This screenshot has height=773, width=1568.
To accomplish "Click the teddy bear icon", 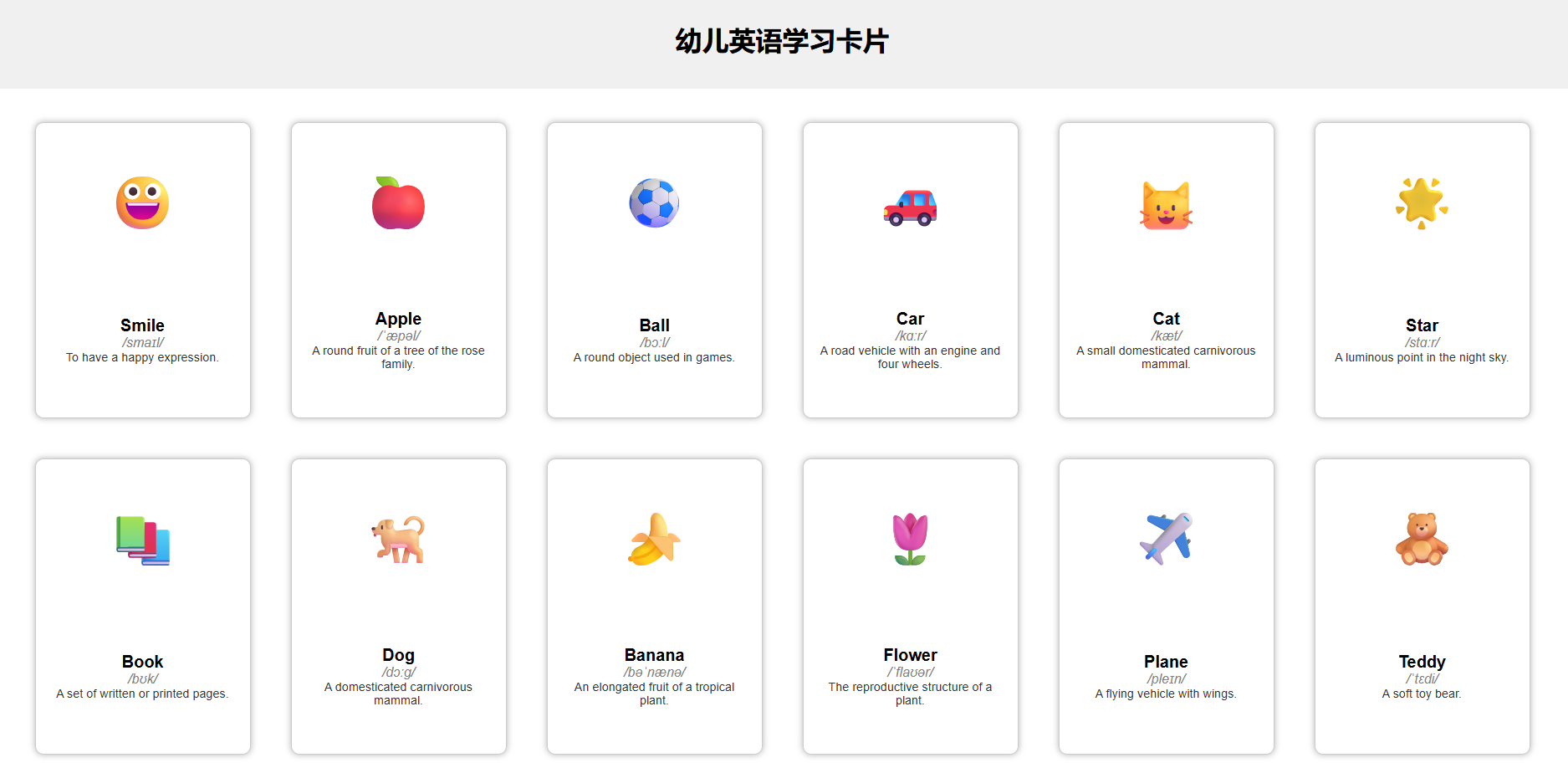I will (1422, 540).
